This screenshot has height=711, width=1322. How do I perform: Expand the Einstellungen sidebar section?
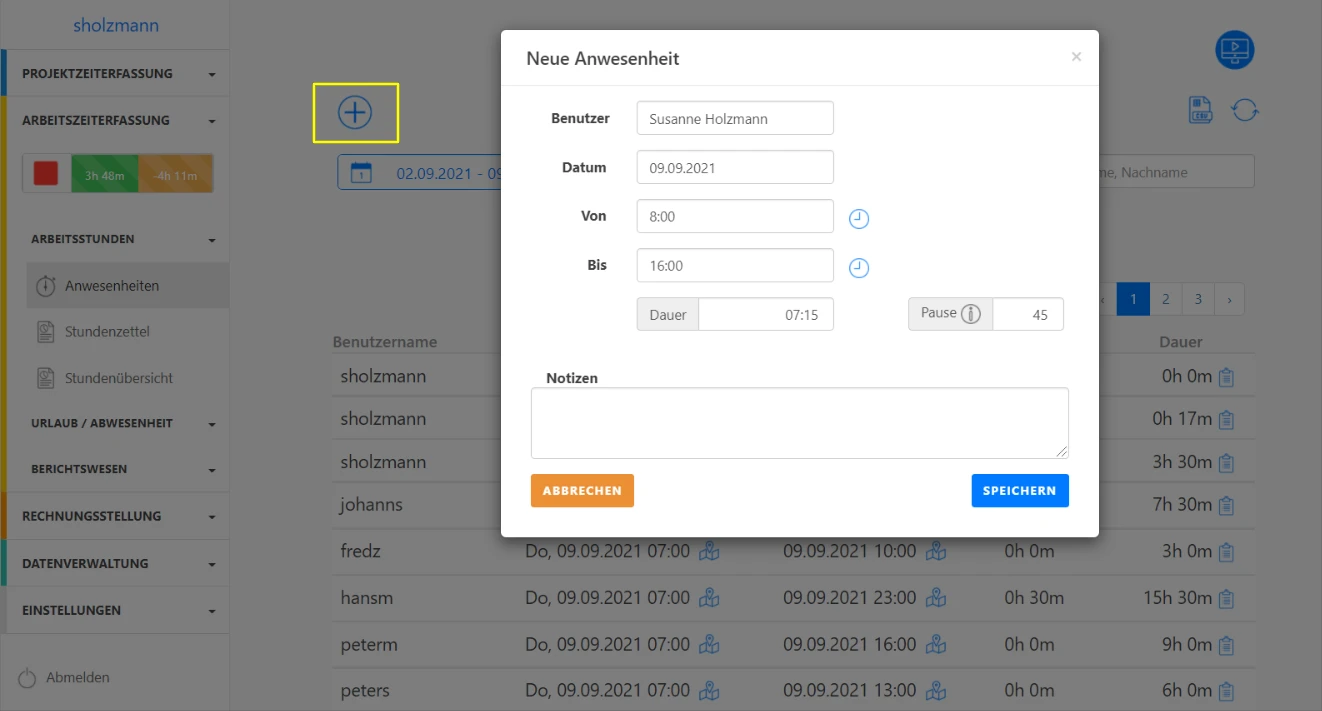coord(115,610)
